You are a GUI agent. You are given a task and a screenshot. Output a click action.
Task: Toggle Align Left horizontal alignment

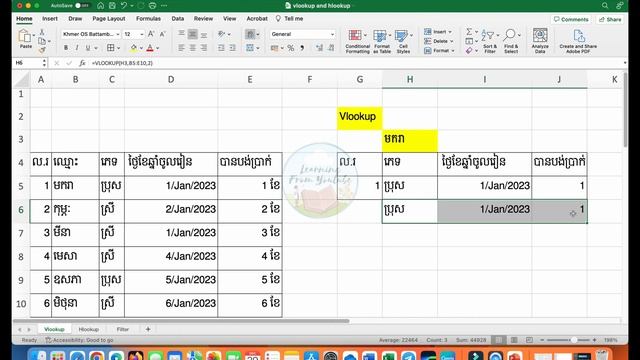pos(181,48)
